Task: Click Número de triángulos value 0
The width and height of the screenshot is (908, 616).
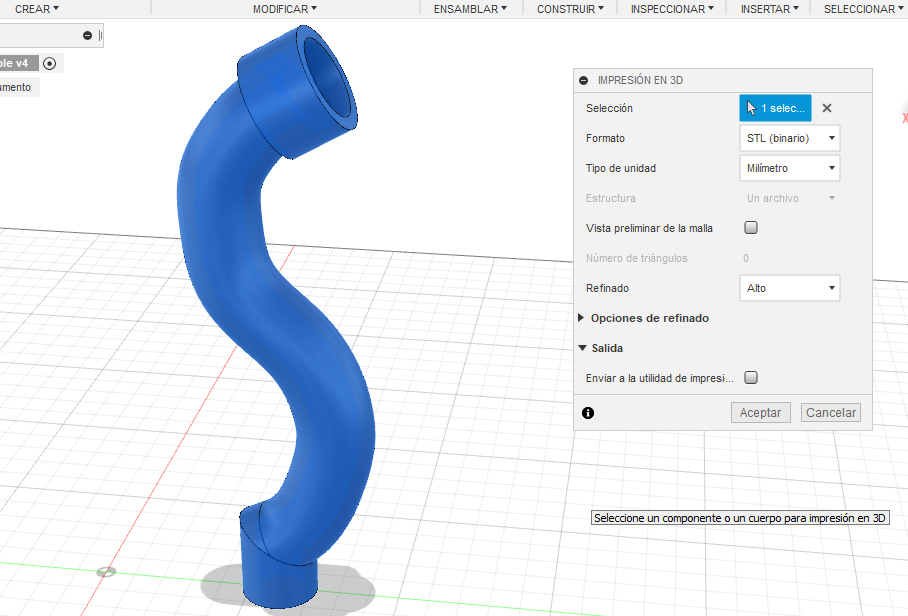Action: click(746, 258)
